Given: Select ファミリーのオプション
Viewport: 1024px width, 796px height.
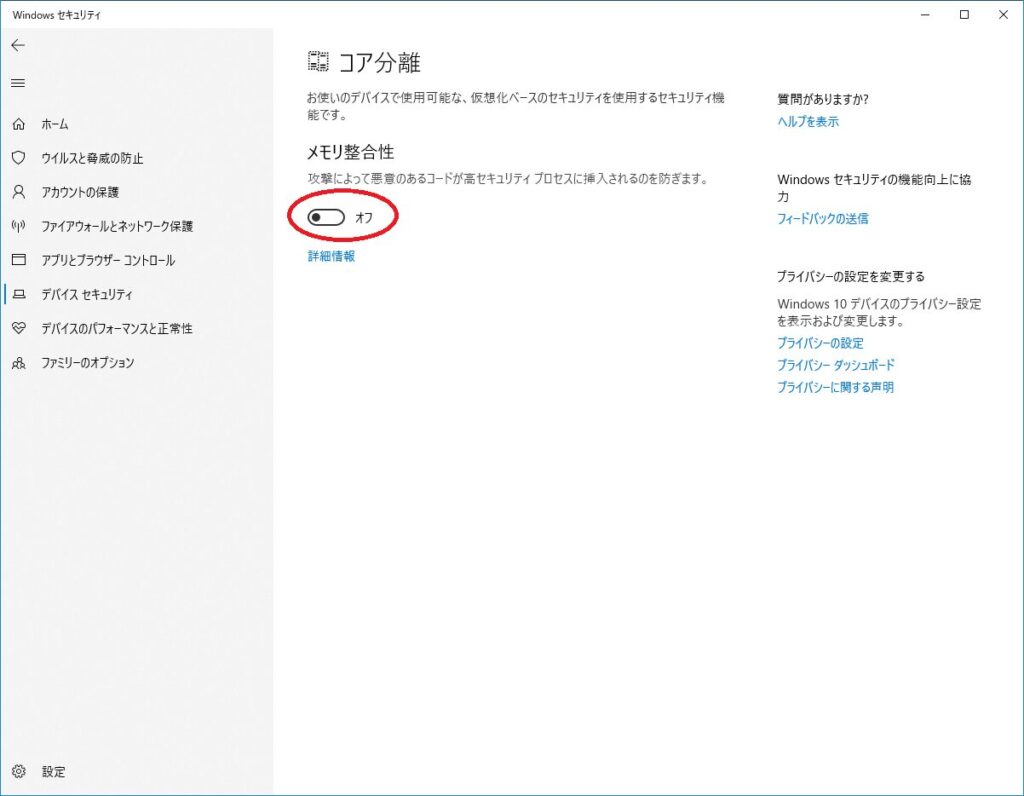Looking at the screenshot, I should point(88,362).
